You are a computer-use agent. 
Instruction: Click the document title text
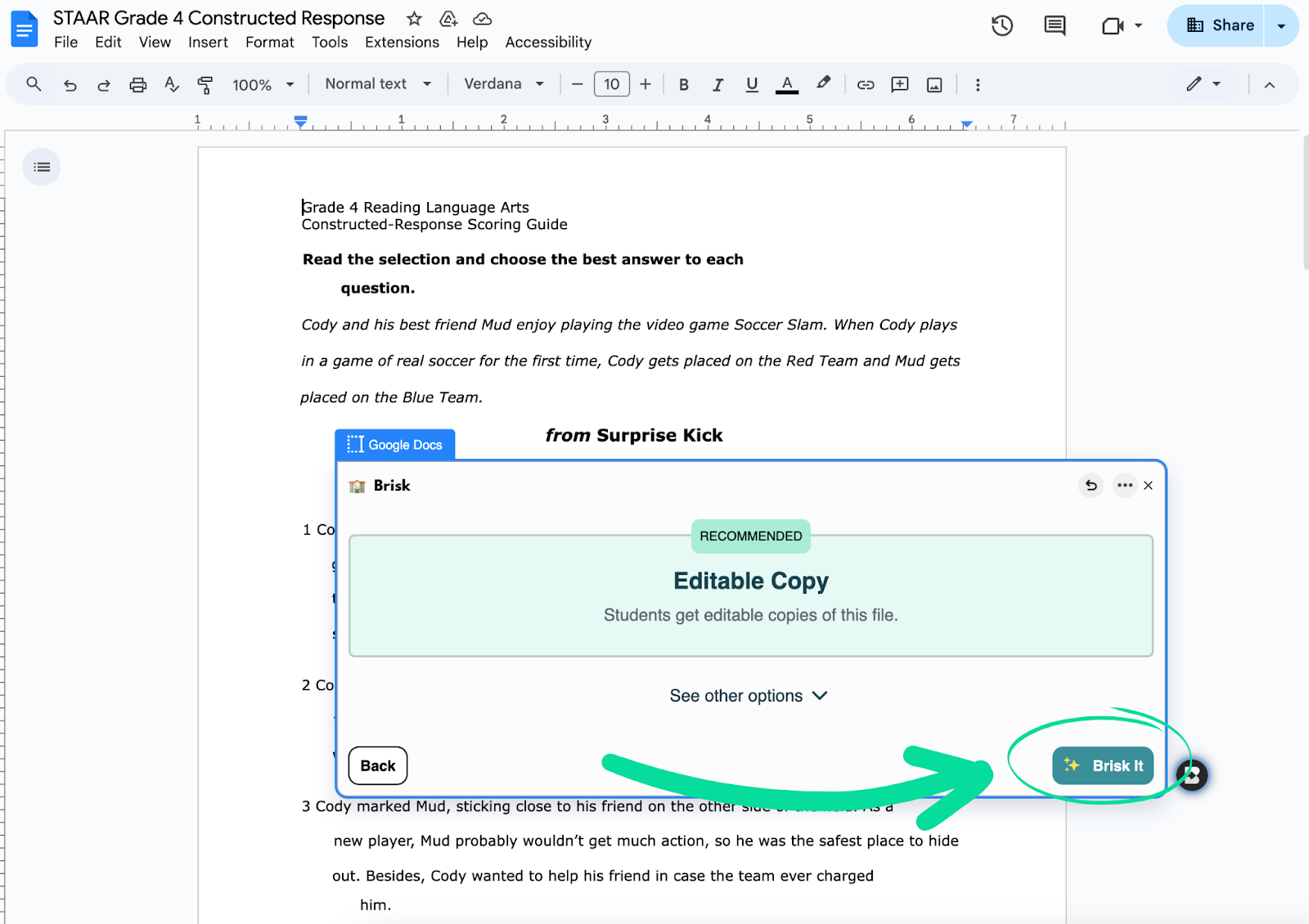[x=219, y=18]
